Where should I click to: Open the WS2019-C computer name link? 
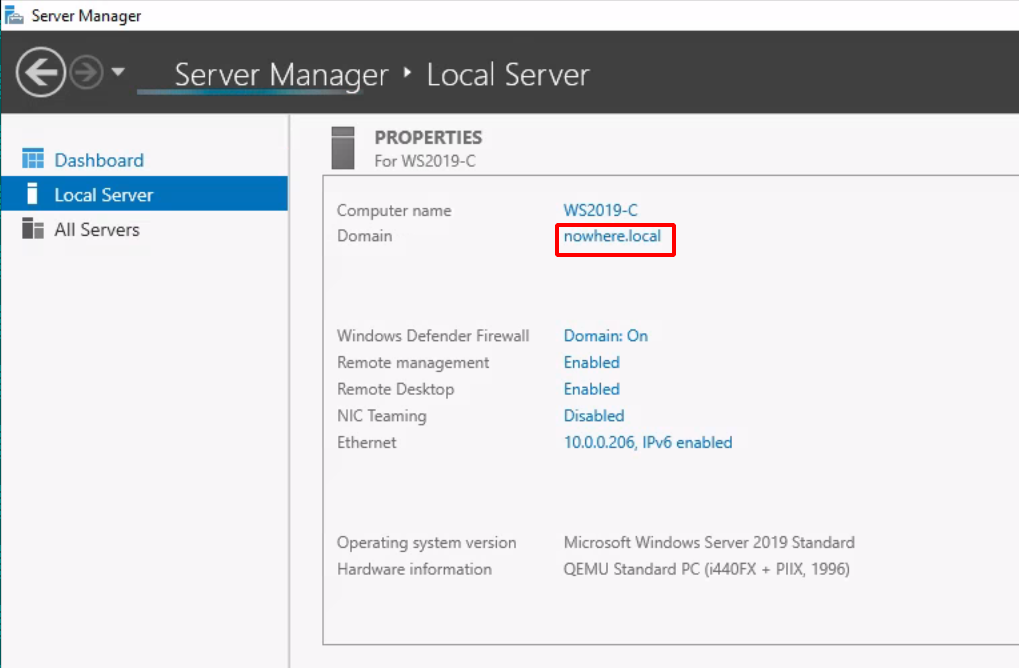(x=600, y=210)
